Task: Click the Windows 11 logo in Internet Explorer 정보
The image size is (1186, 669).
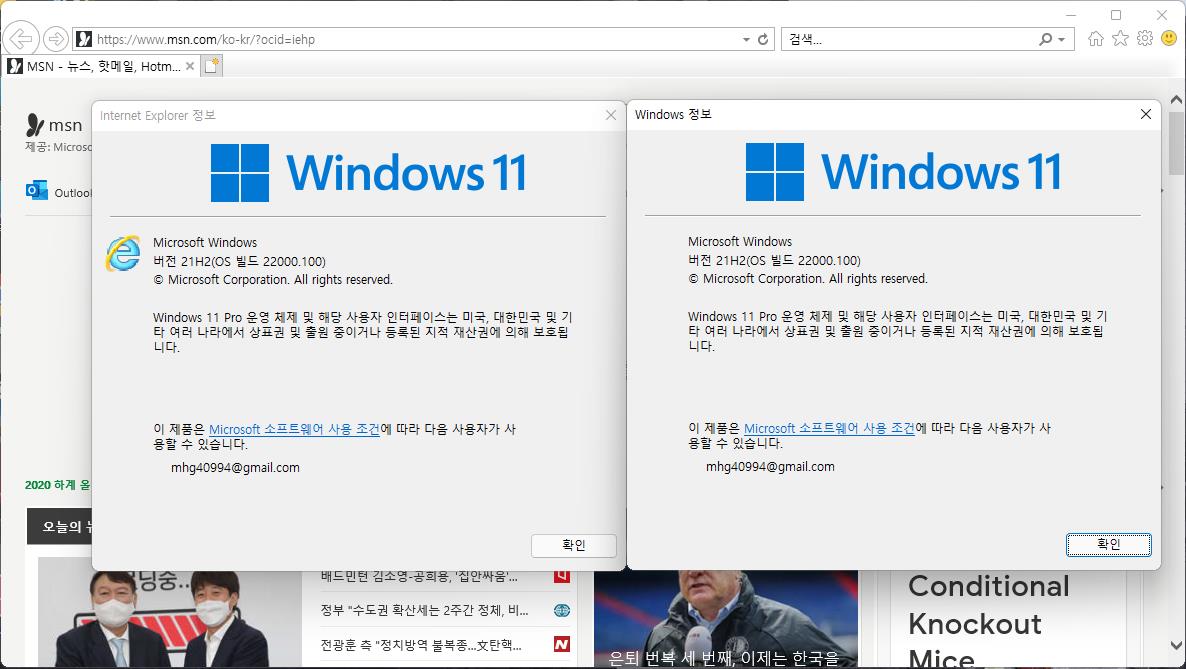Action: 368,173
